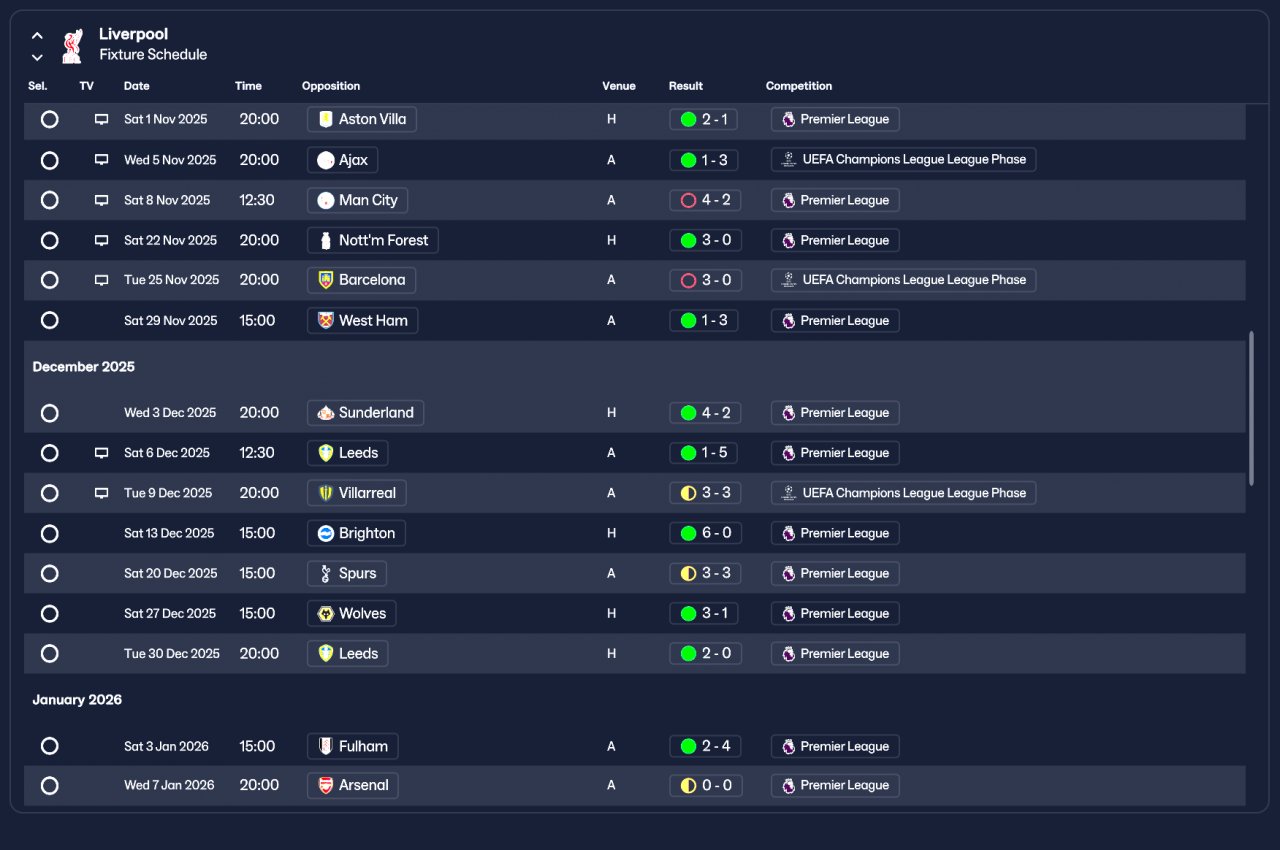The height and width of the screenshot is (850, 1280).
Task: Click the Sunderland club crest
Action: [x=325, y=413]
